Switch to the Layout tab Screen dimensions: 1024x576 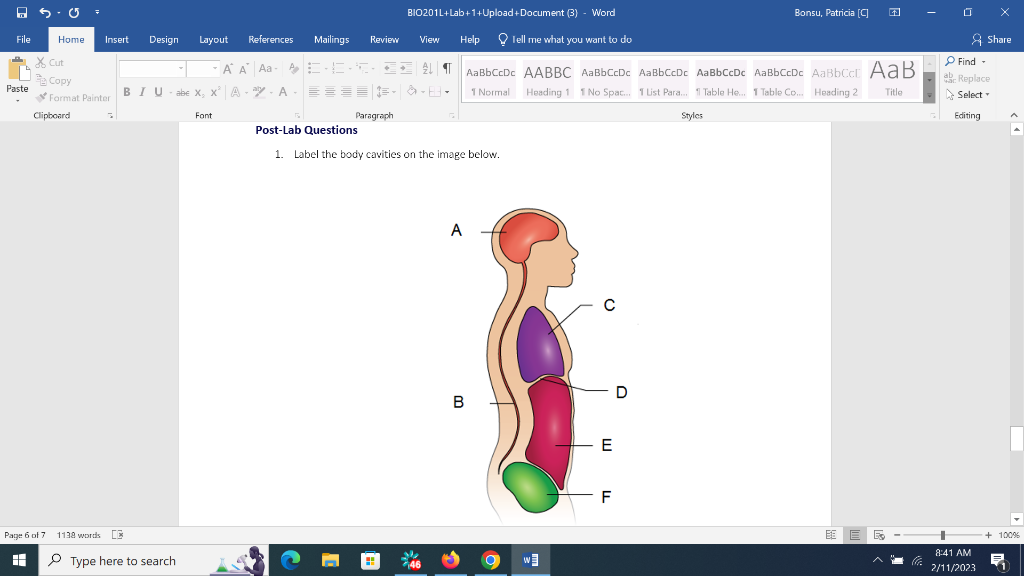click(x=214, y=39)
